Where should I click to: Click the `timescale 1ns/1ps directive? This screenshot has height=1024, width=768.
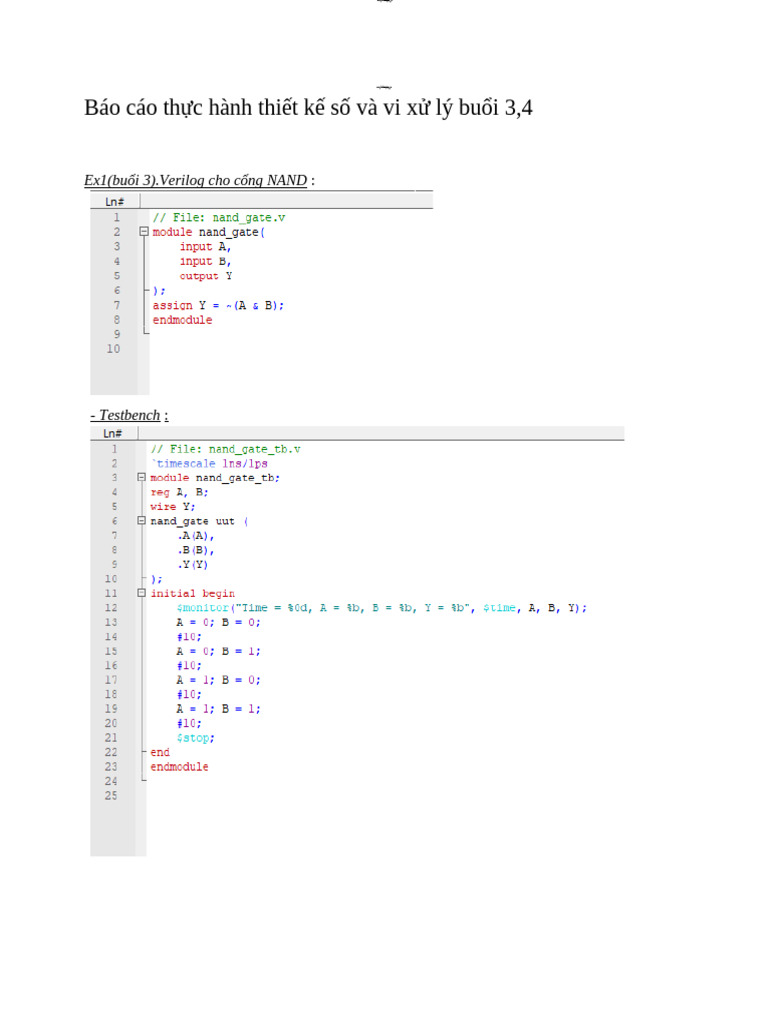(x=209, y=464)
